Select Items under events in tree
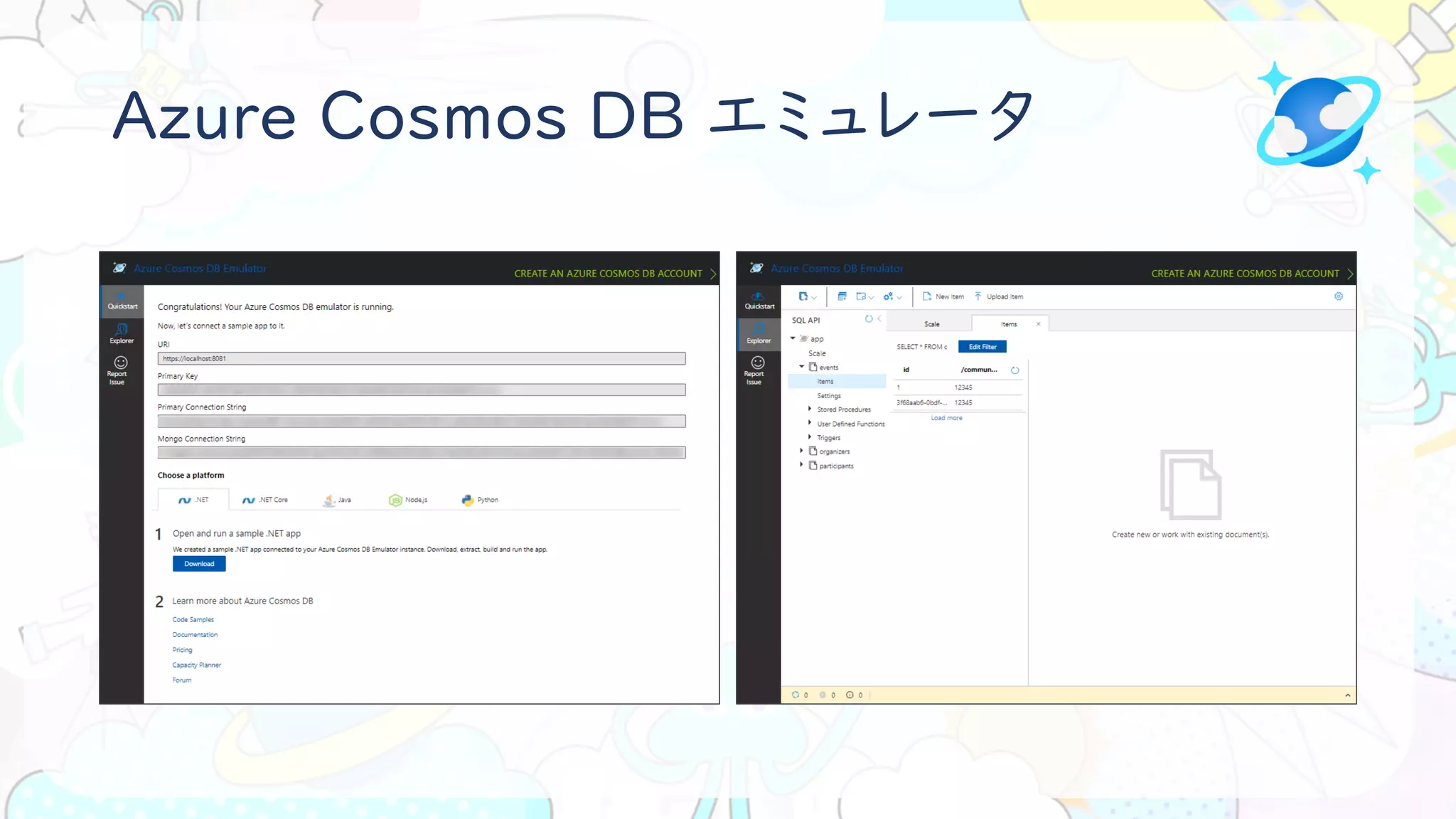Screen dimensions: 1456x819 point(837,382)
